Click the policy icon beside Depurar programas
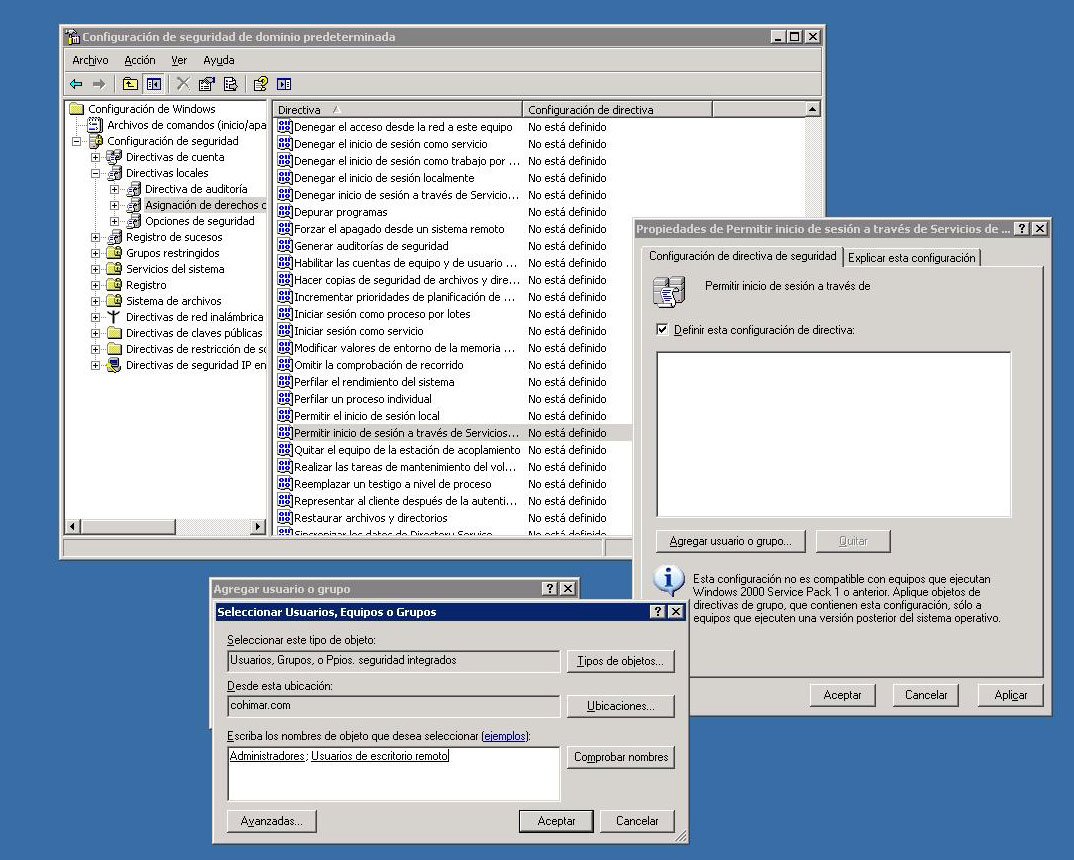 [x=285, y=212]
